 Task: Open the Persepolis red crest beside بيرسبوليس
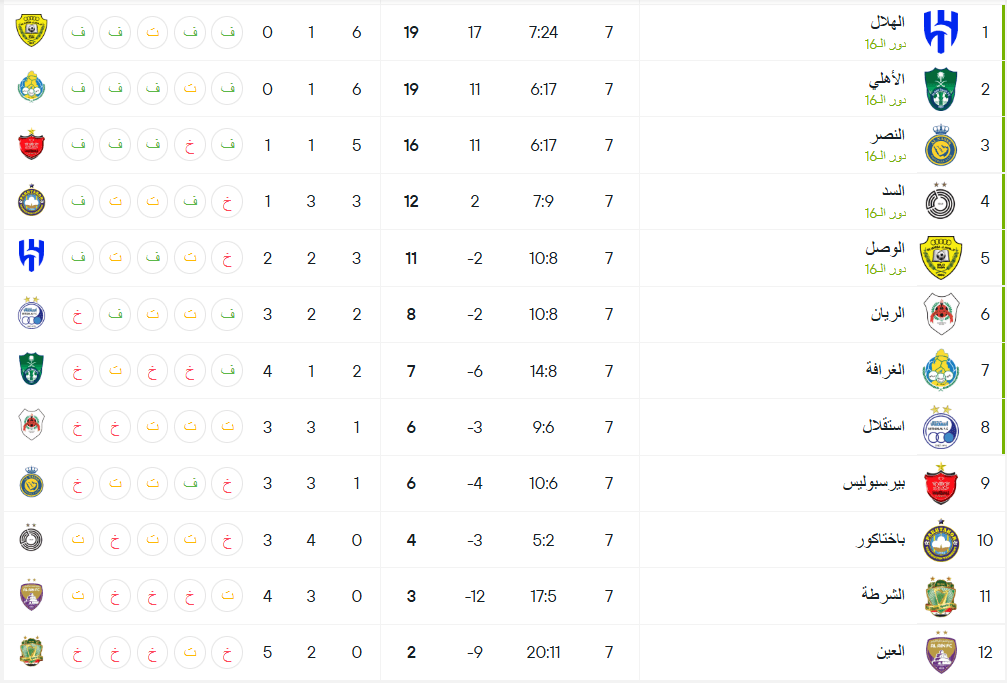(x=941, y=483)
